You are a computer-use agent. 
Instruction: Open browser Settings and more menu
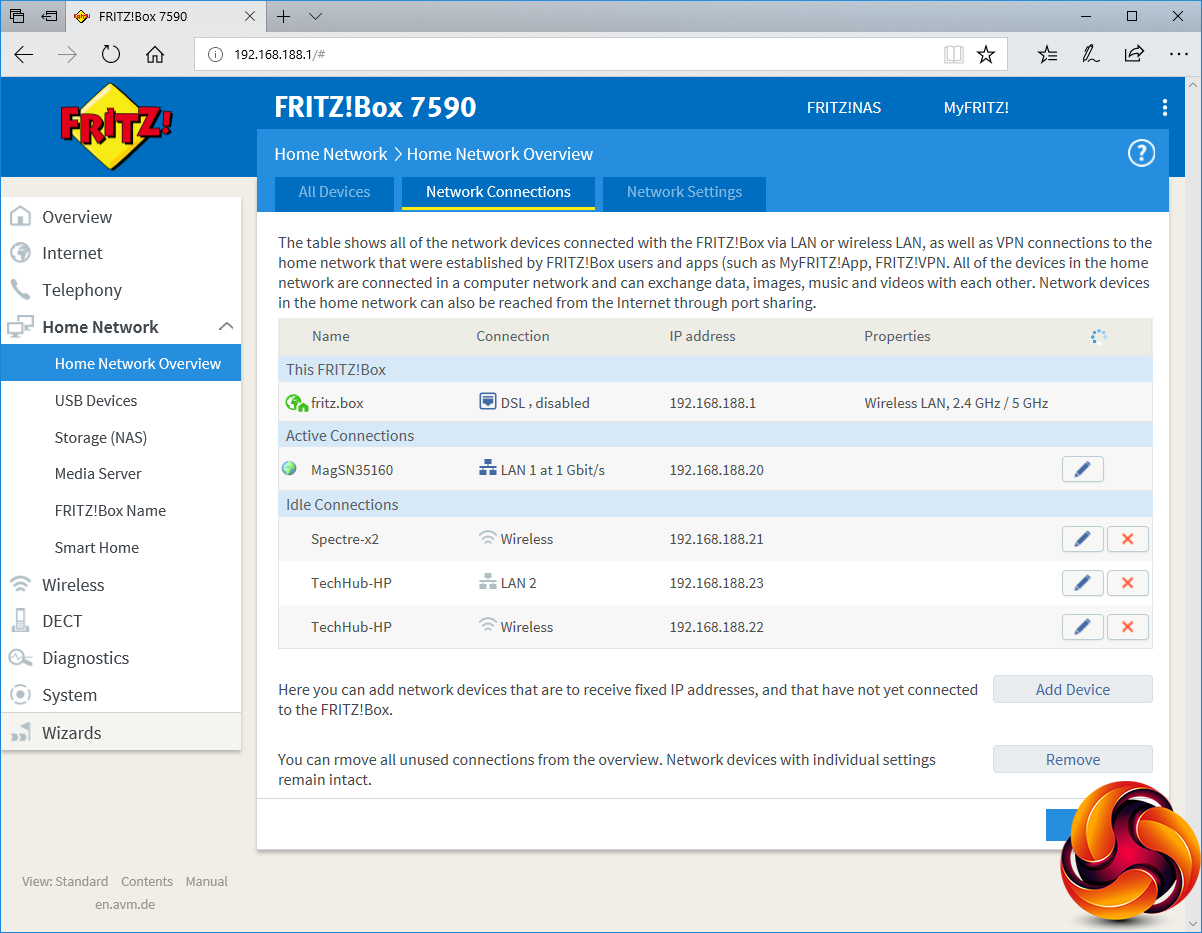(1178, 54)
